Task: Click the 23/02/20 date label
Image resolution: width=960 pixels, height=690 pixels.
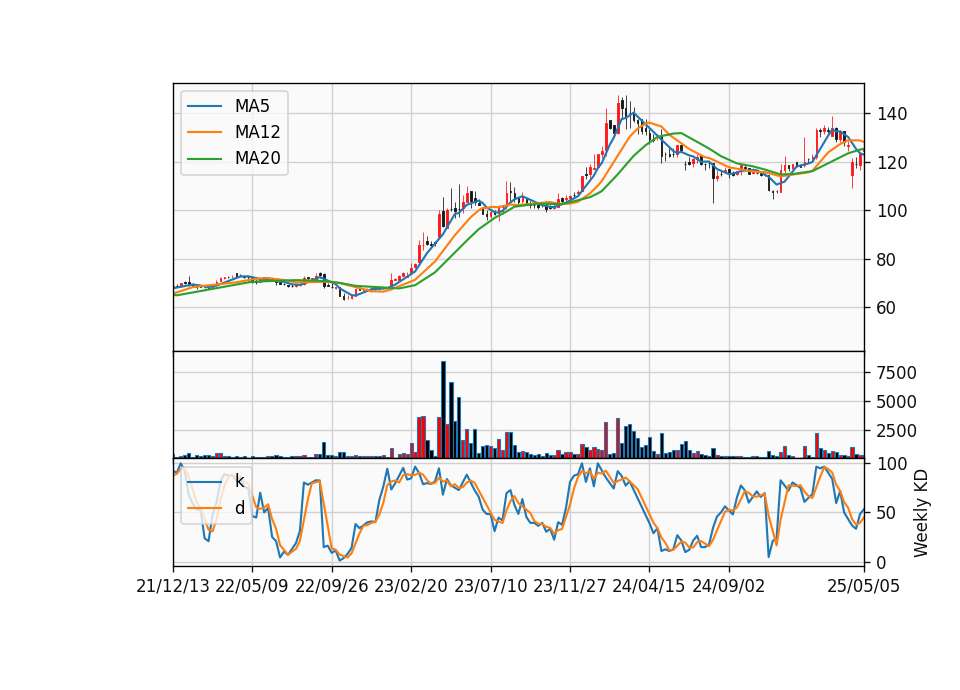Action: (x=411, y=587)
